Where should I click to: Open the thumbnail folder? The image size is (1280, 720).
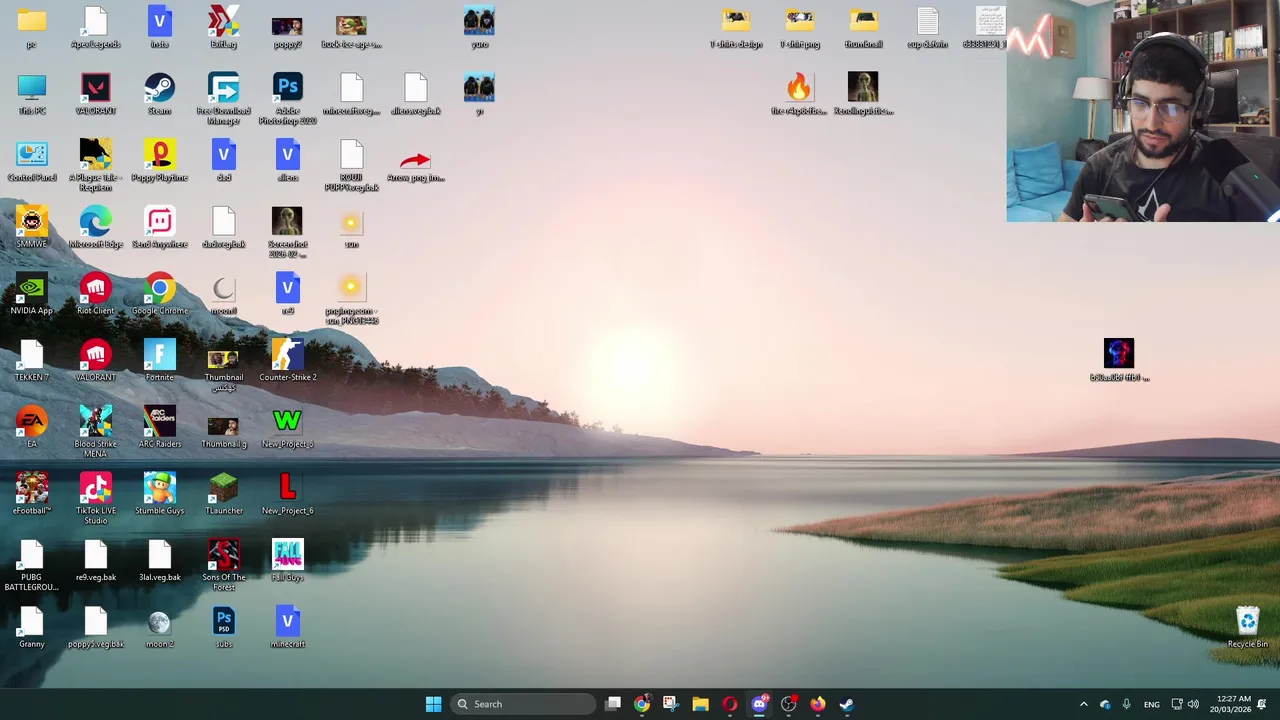coord(863,28)
